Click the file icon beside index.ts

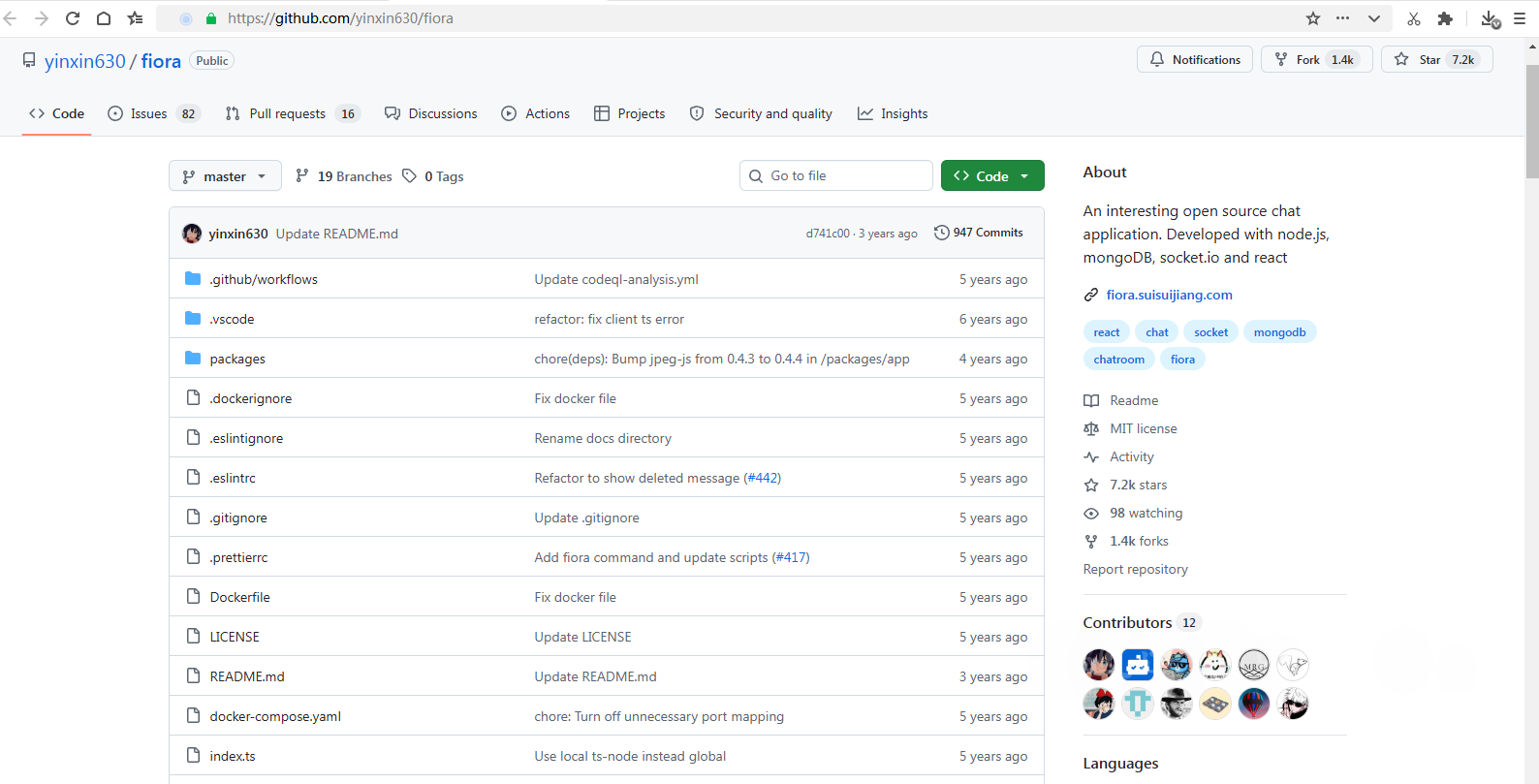193,756
